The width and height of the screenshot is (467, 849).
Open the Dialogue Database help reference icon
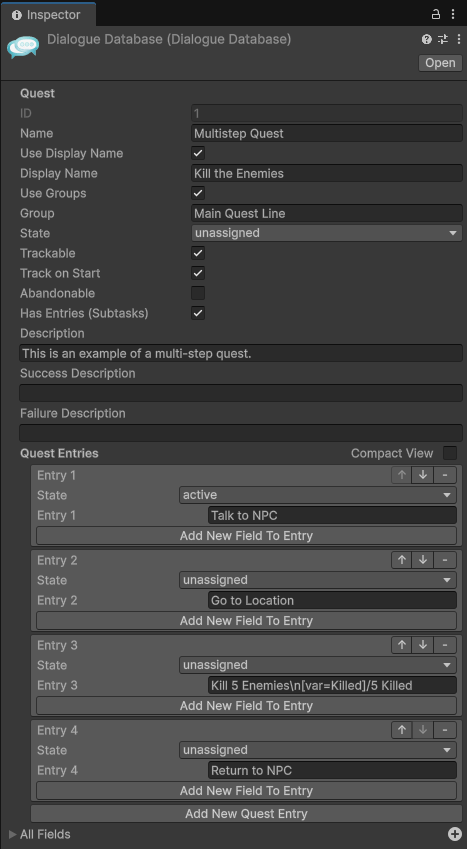[426, 39]
